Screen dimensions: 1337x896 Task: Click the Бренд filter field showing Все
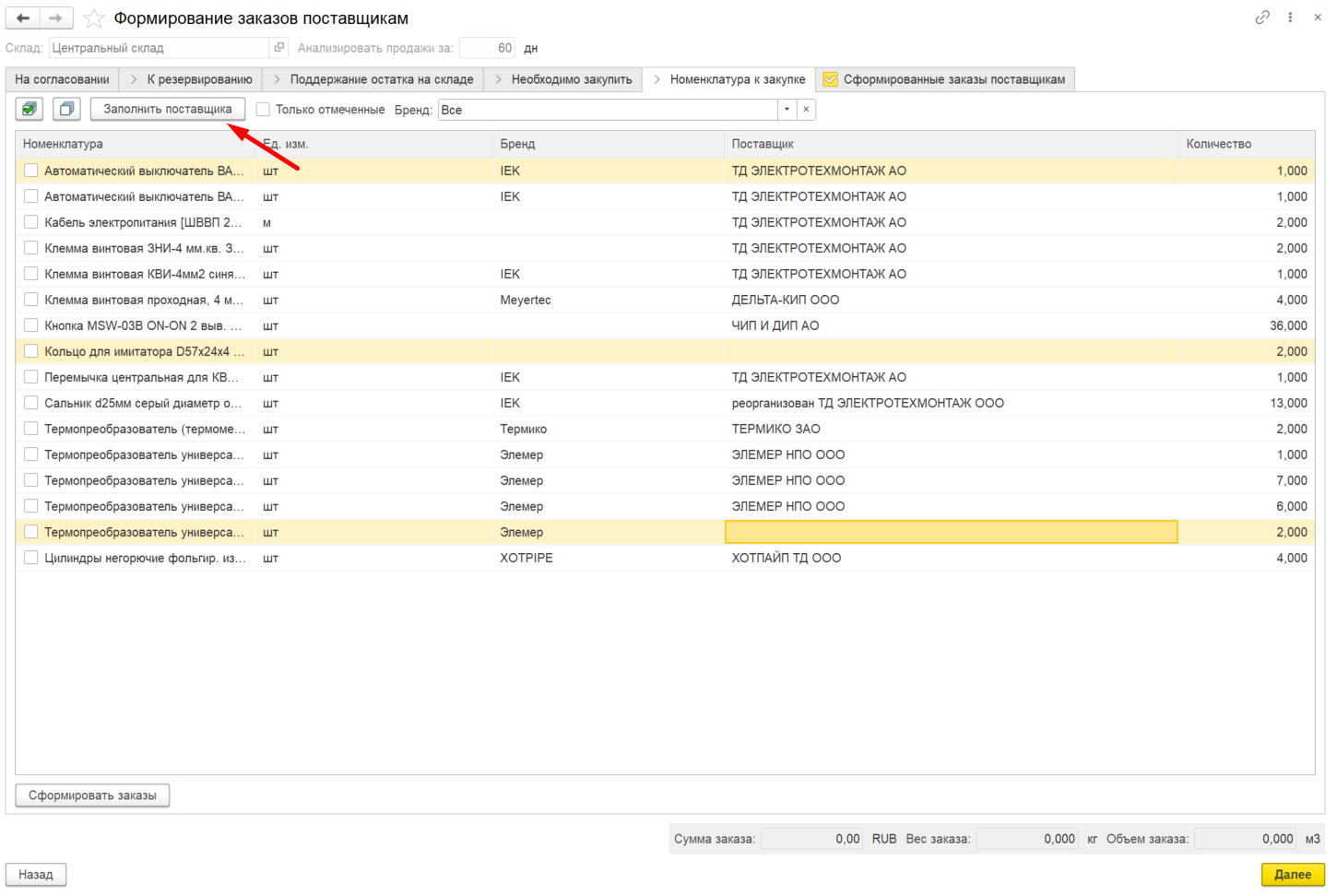tap(608, 110)
